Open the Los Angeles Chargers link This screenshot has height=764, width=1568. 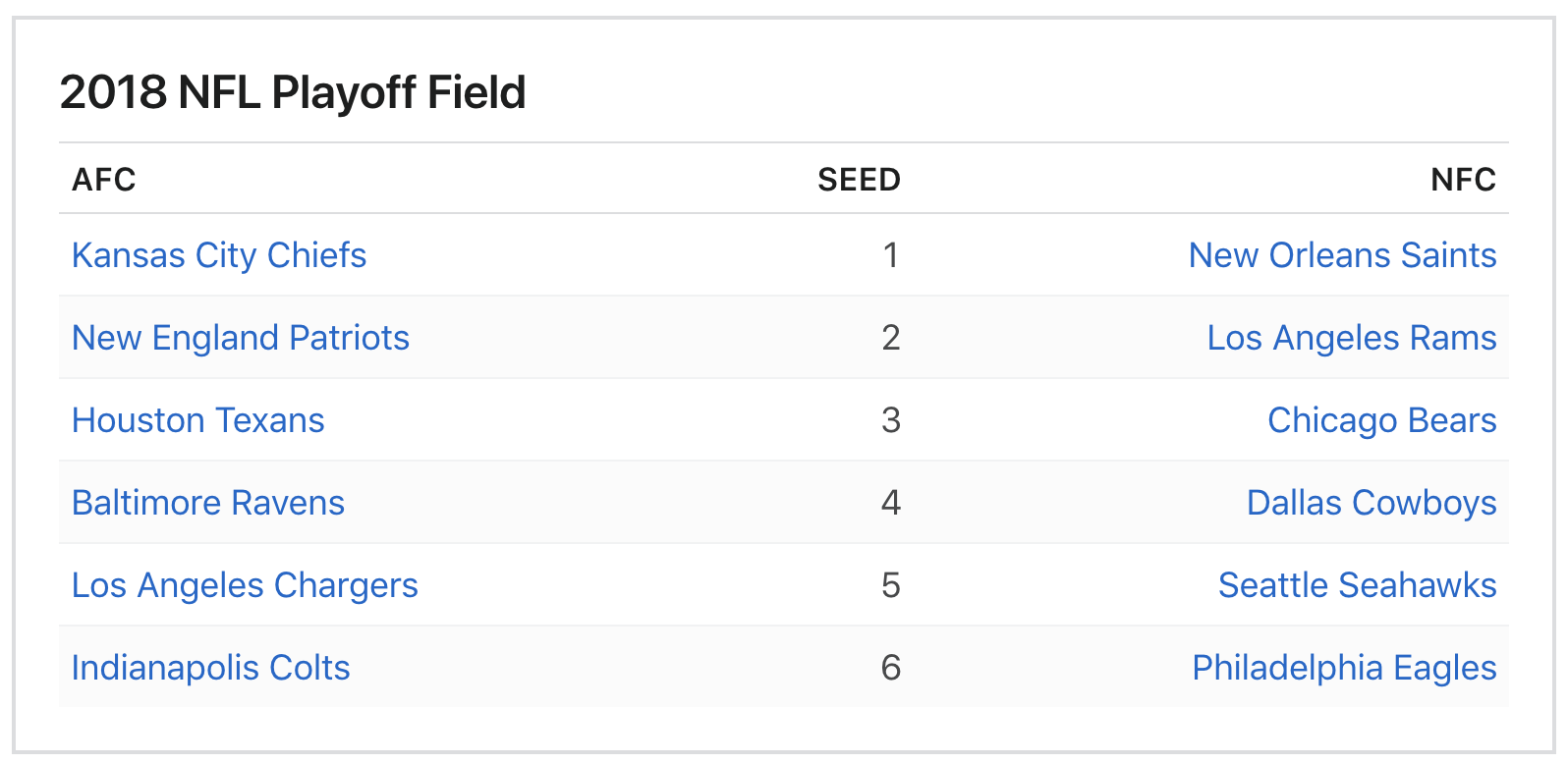(x=245, y=585)
